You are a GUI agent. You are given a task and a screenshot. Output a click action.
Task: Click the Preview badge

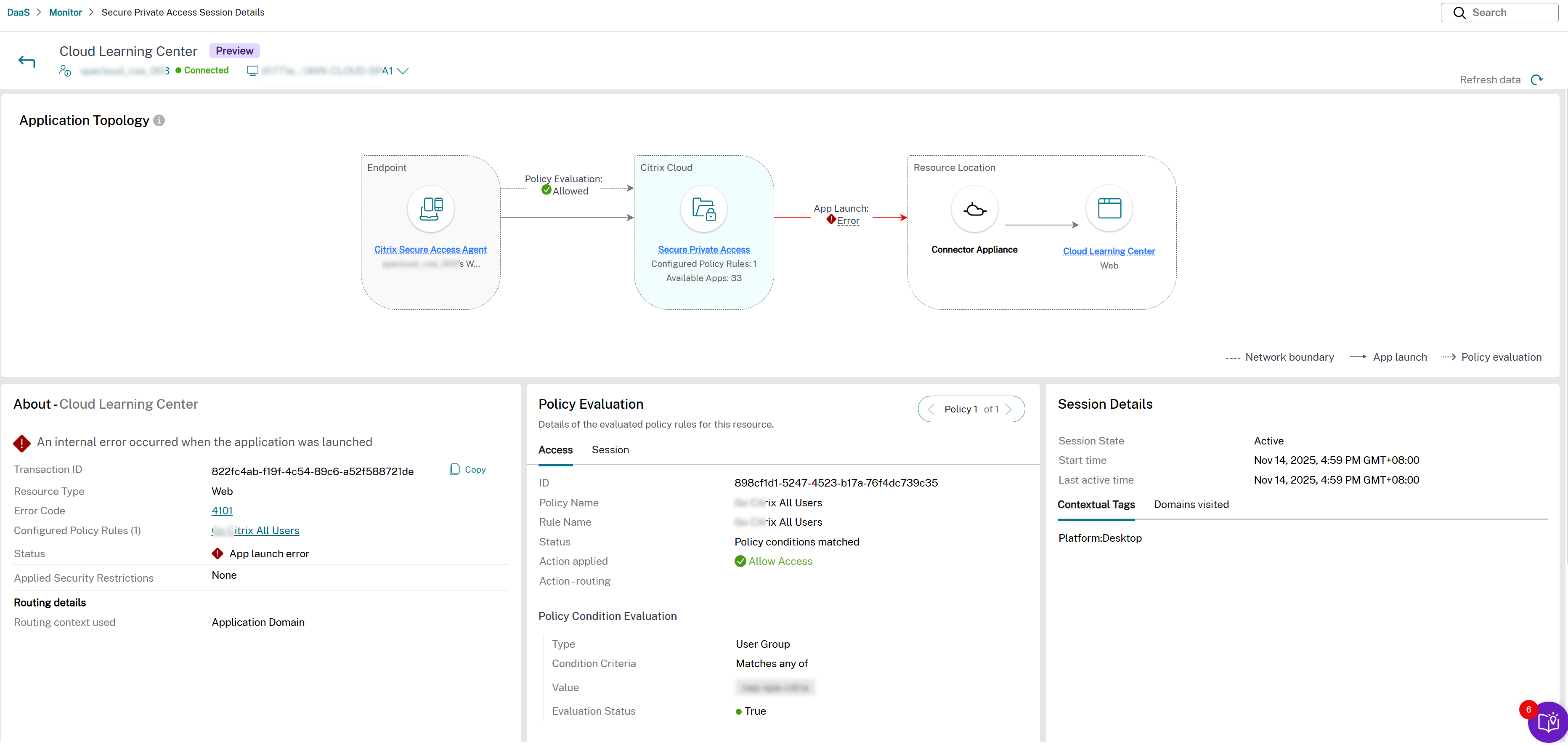(x=234, y=51)
